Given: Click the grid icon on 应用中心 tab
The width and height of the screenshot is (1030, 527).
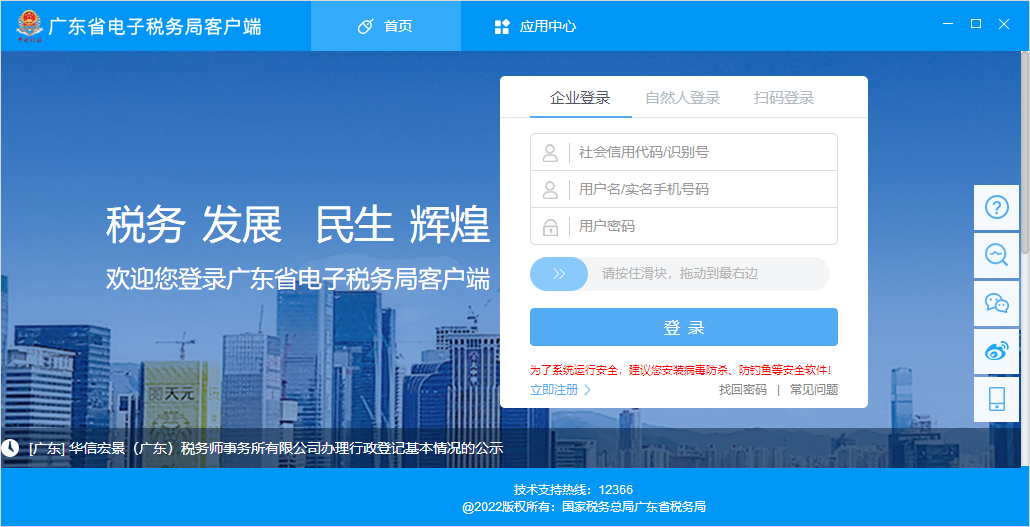Looking at the screenshot, I should pos(502,27).
